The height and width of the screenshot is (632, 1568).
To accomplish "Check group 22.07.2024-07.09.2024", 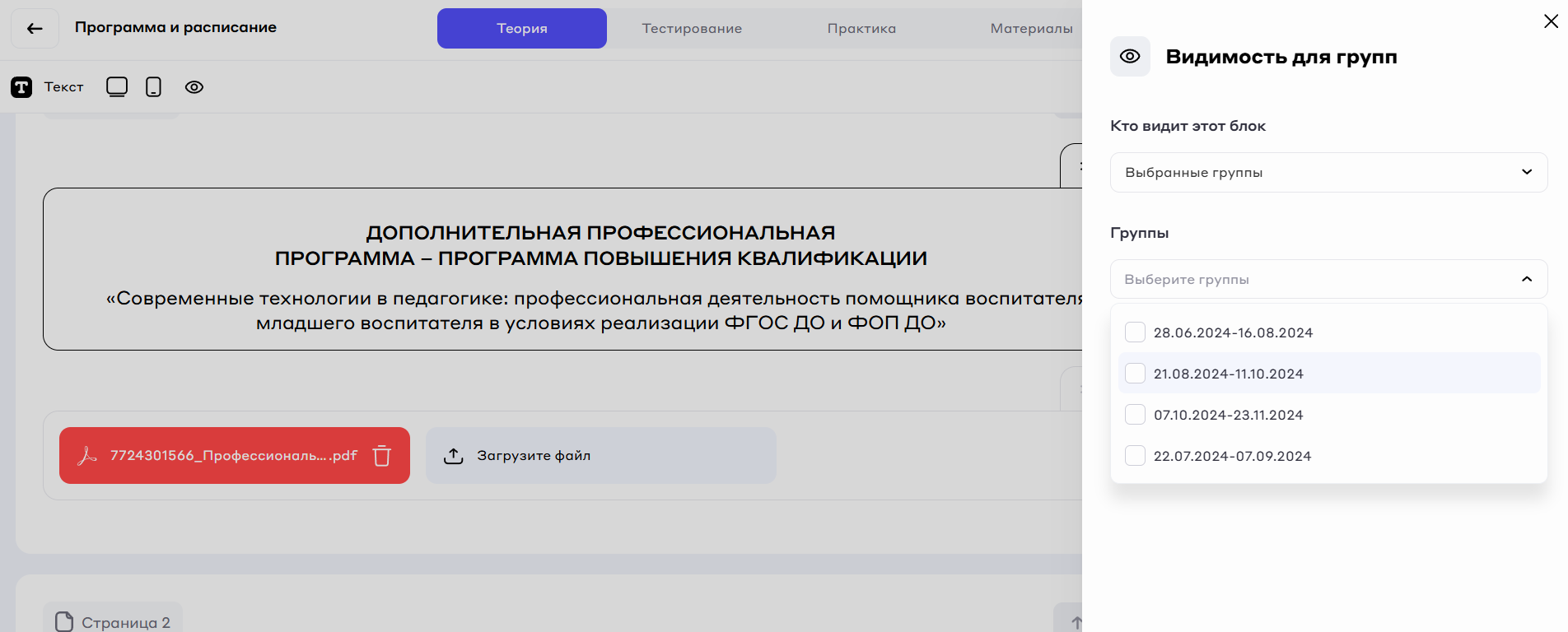I will [1135, 456].
